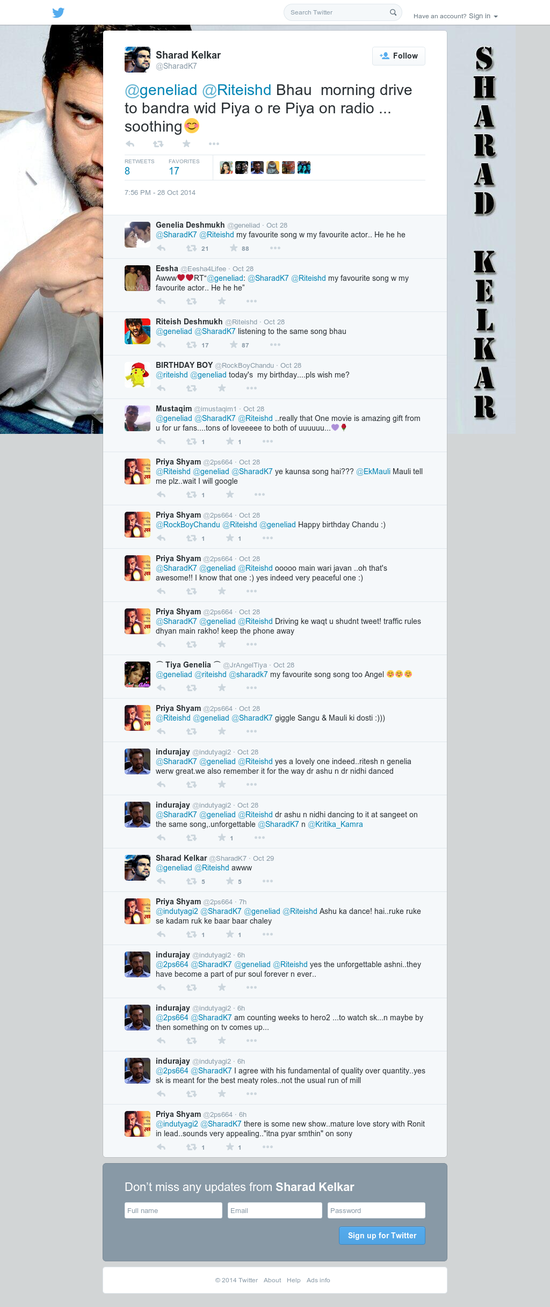This screenshot has width=550, height=1307.
Task: Click the Full name input field
Action: click(x=173, y=1210)
